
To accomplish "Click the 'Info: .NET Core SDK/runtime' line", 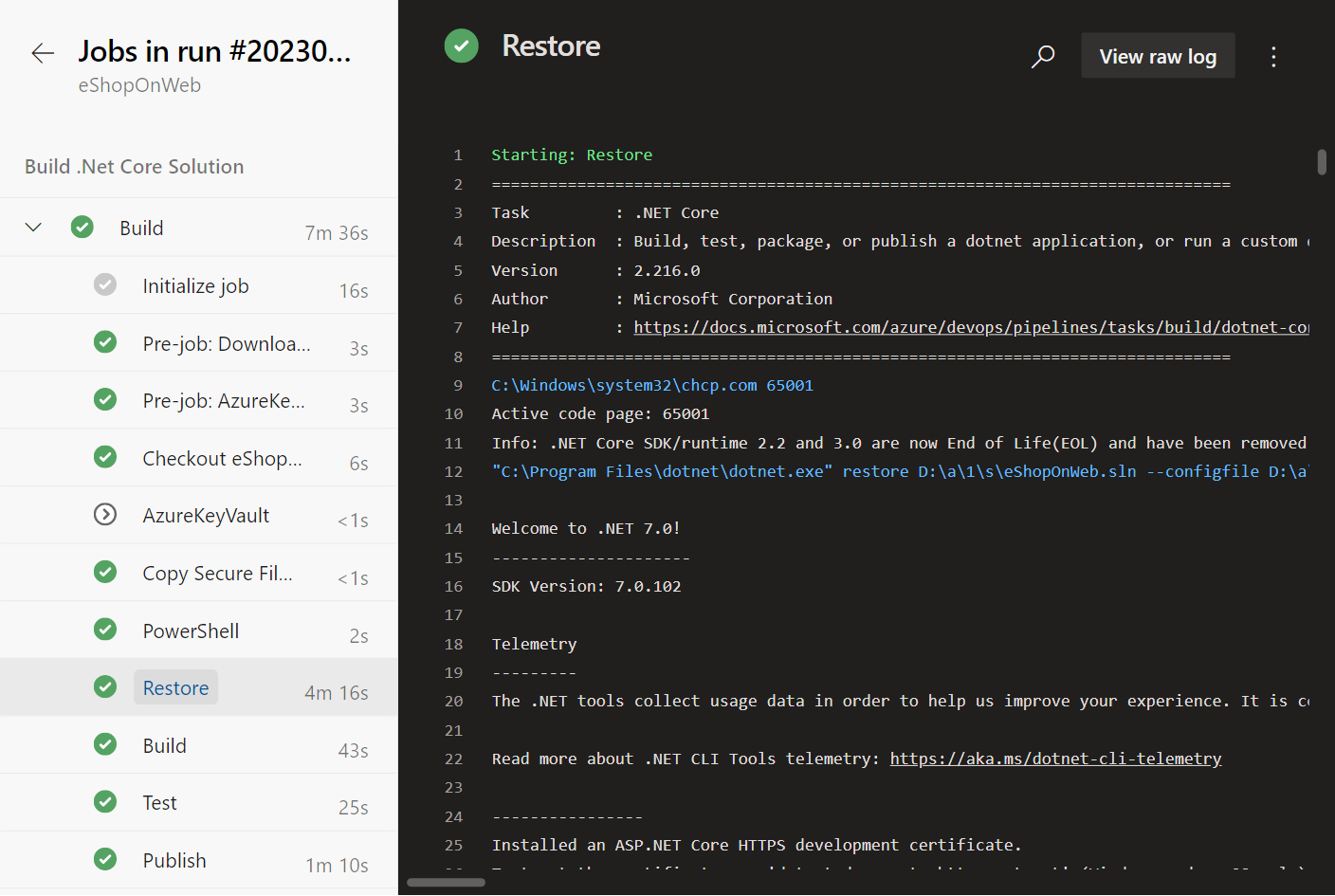I will tap(900, 443).
